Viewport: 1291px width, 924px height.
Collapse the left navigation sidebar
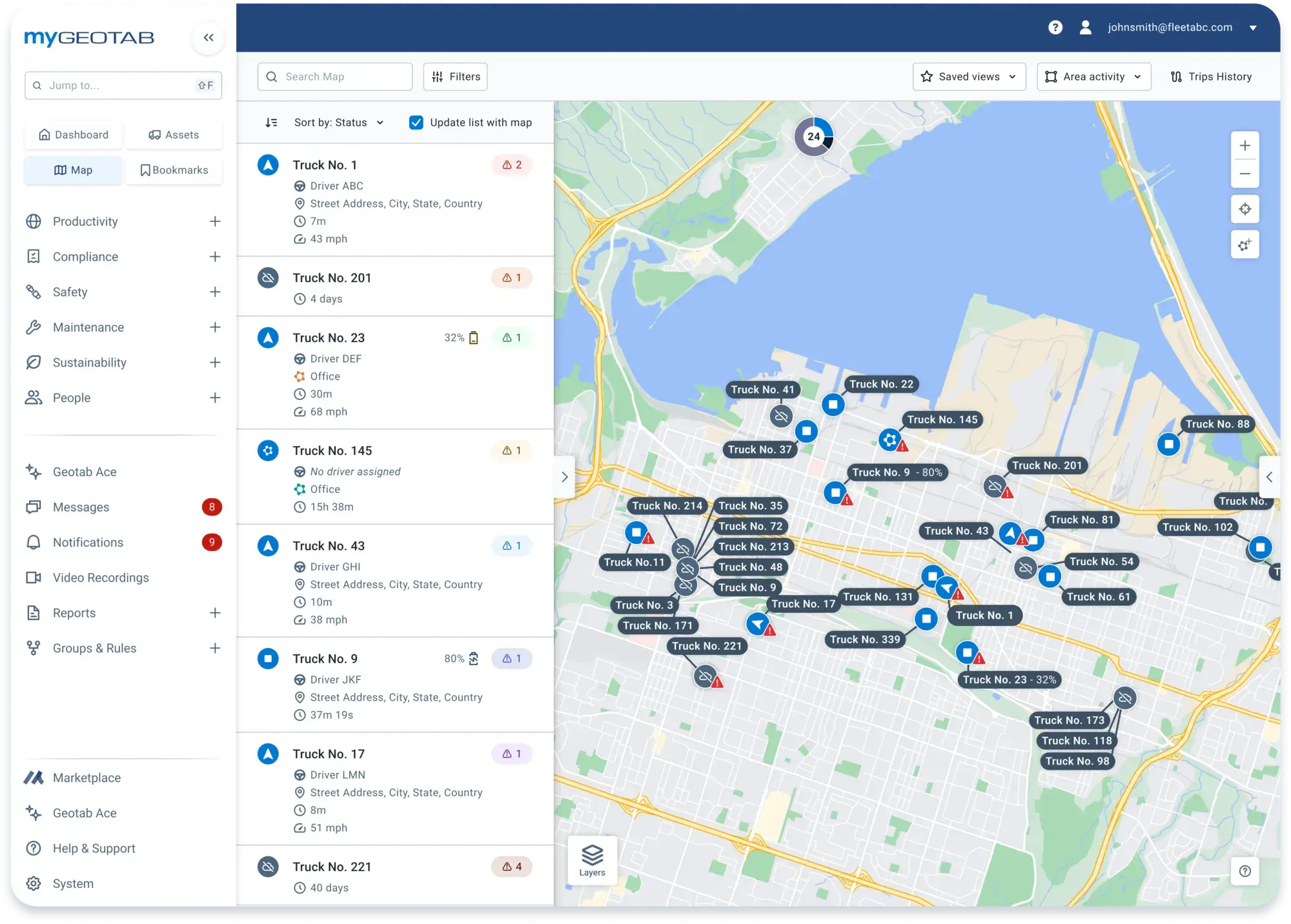[x=207, y=37]
